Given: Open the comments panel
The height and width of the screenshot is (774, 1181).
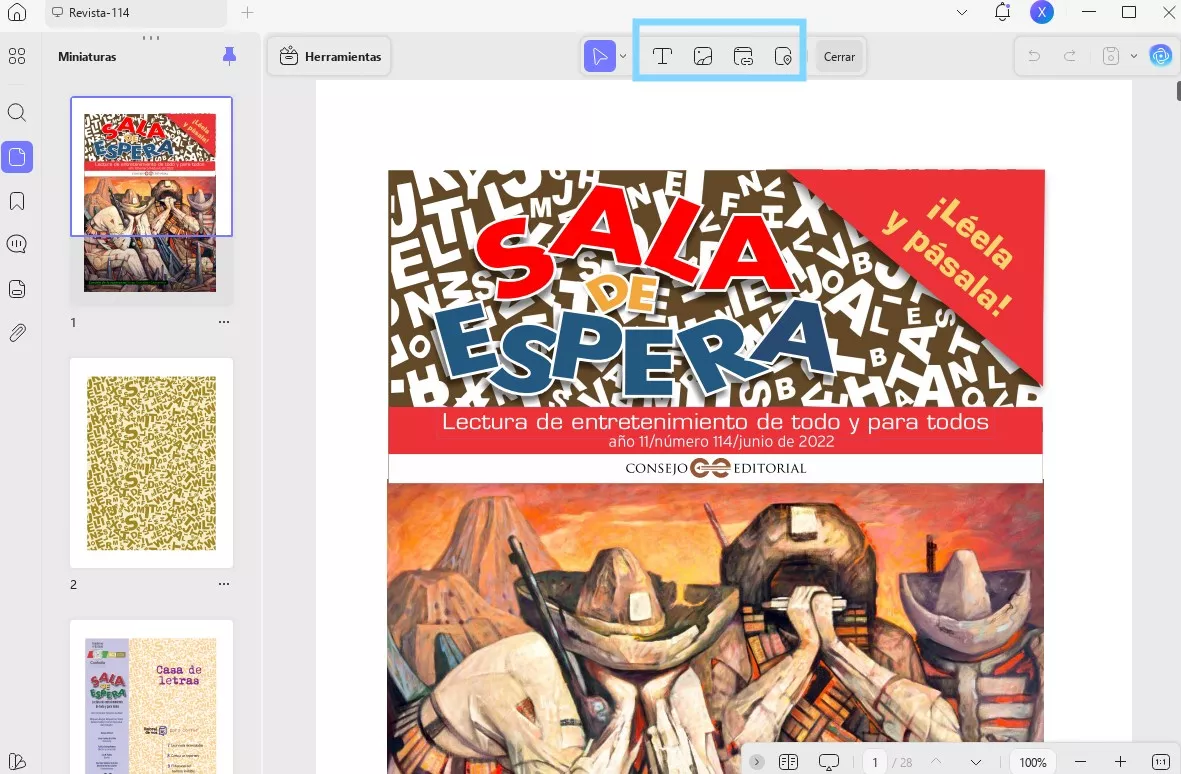Looking at the screenshot, I should coord(17,244).
